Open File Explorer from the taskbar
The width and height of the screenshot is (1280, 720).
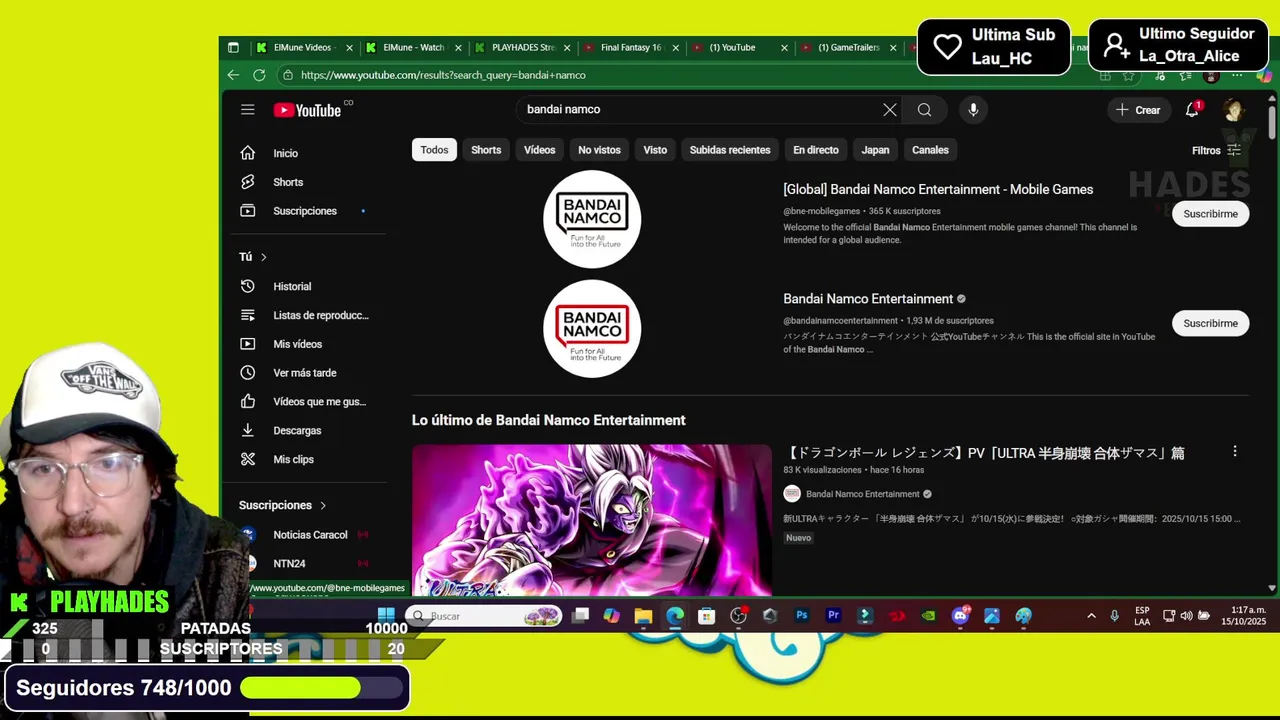[x=643, y=616]
